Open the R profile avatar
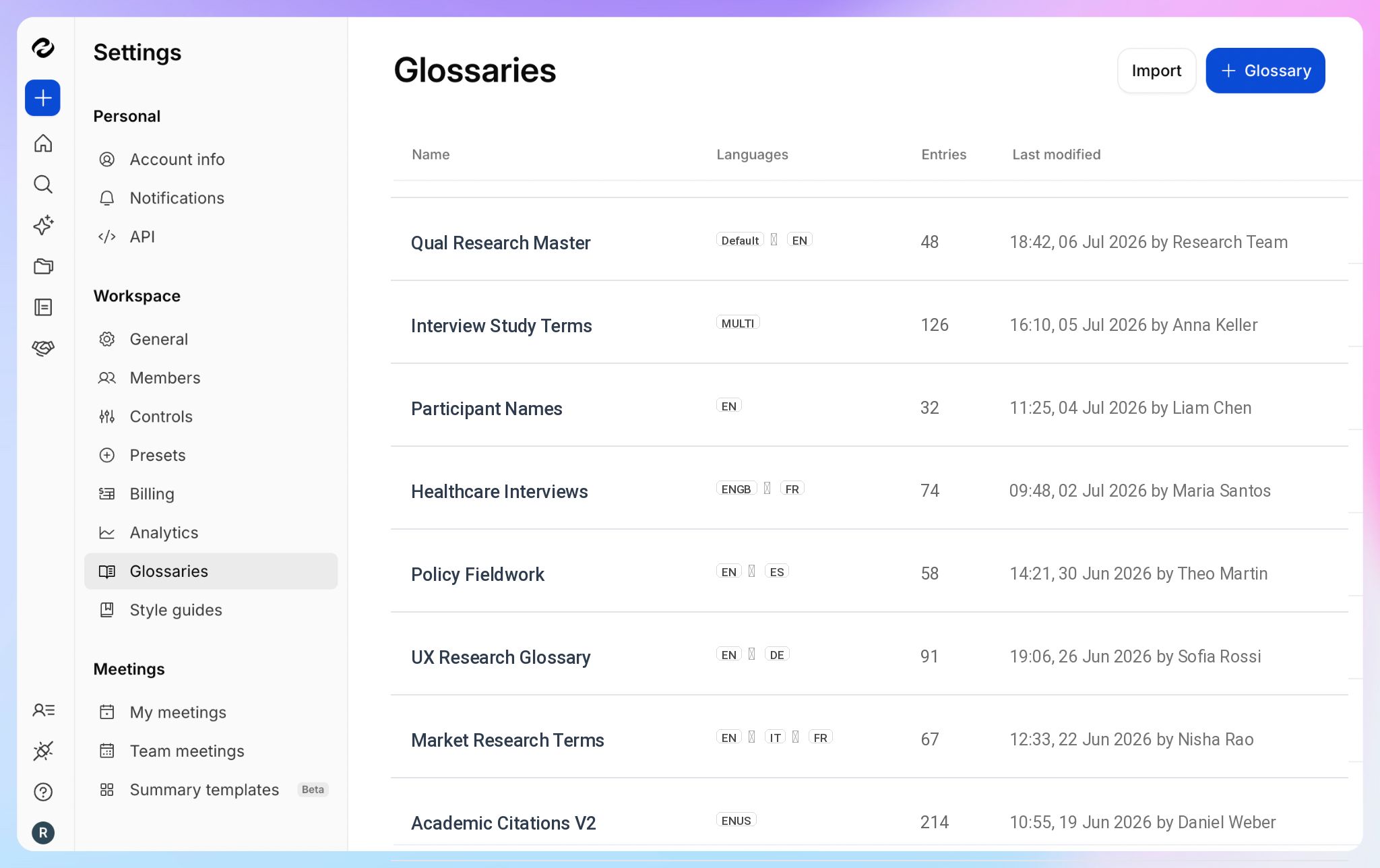1380x868 pixels. 43,833
